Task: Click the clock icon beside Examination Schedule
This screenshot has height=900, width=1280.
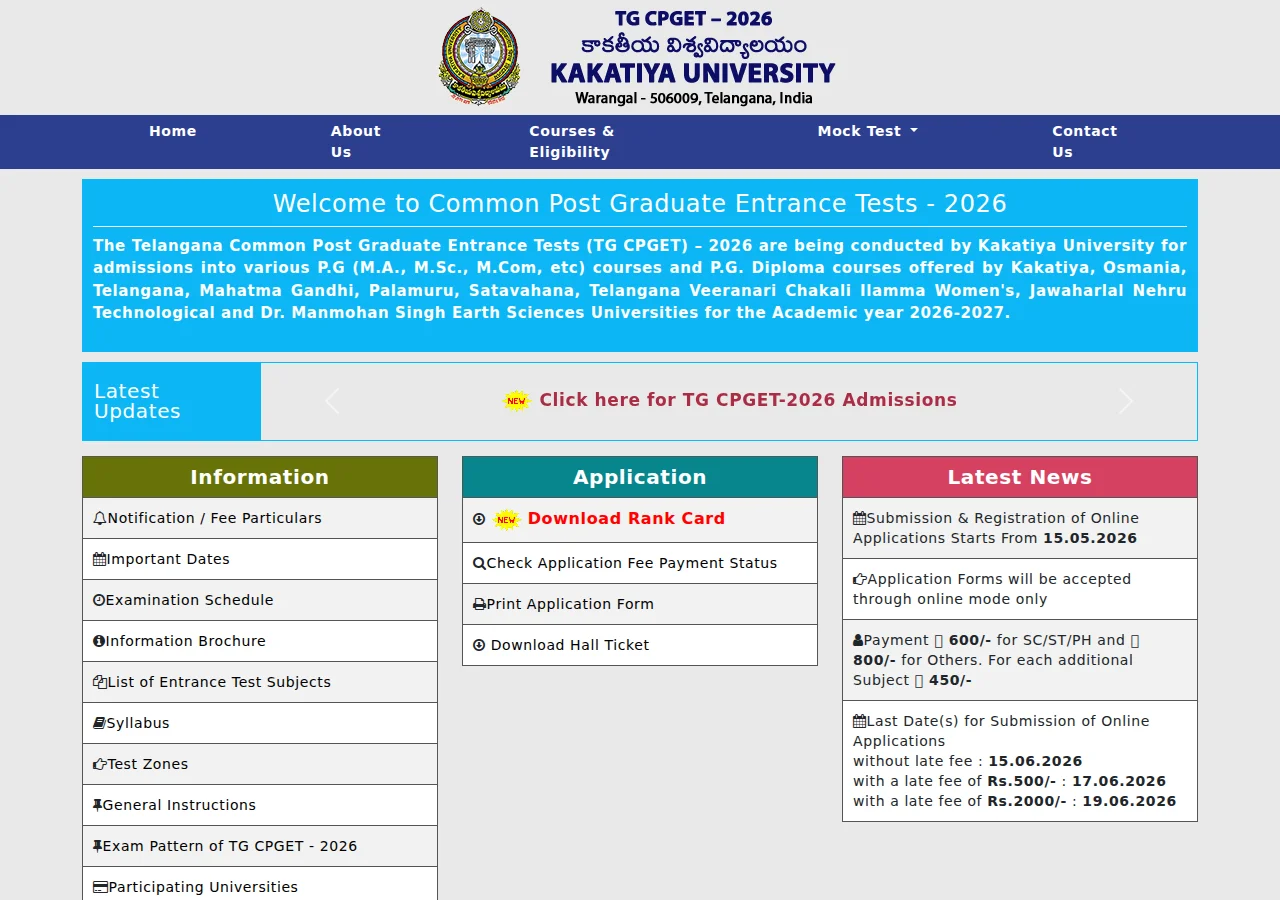Action: tap(99, 600)
